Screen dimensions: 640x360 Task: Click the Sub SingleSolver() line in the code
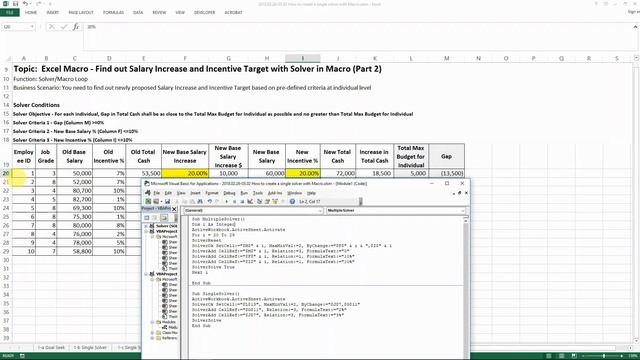click(x=216, y=293)
